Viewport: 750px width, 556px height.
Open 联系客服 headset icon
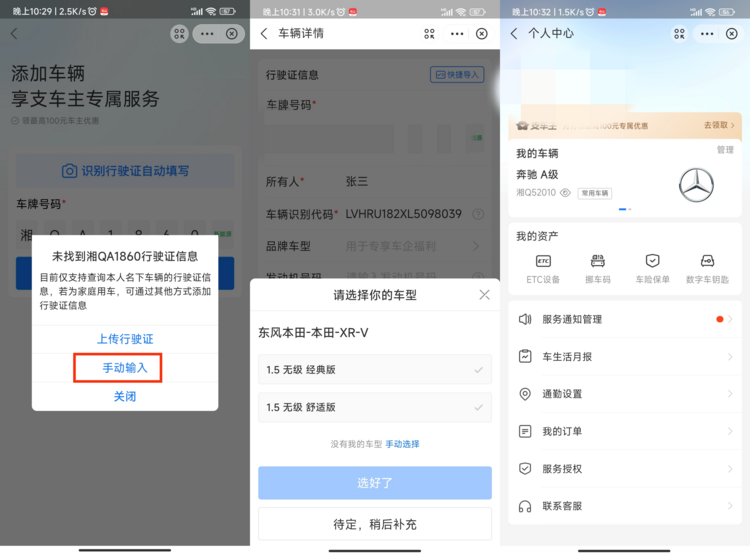coord(525,506)
